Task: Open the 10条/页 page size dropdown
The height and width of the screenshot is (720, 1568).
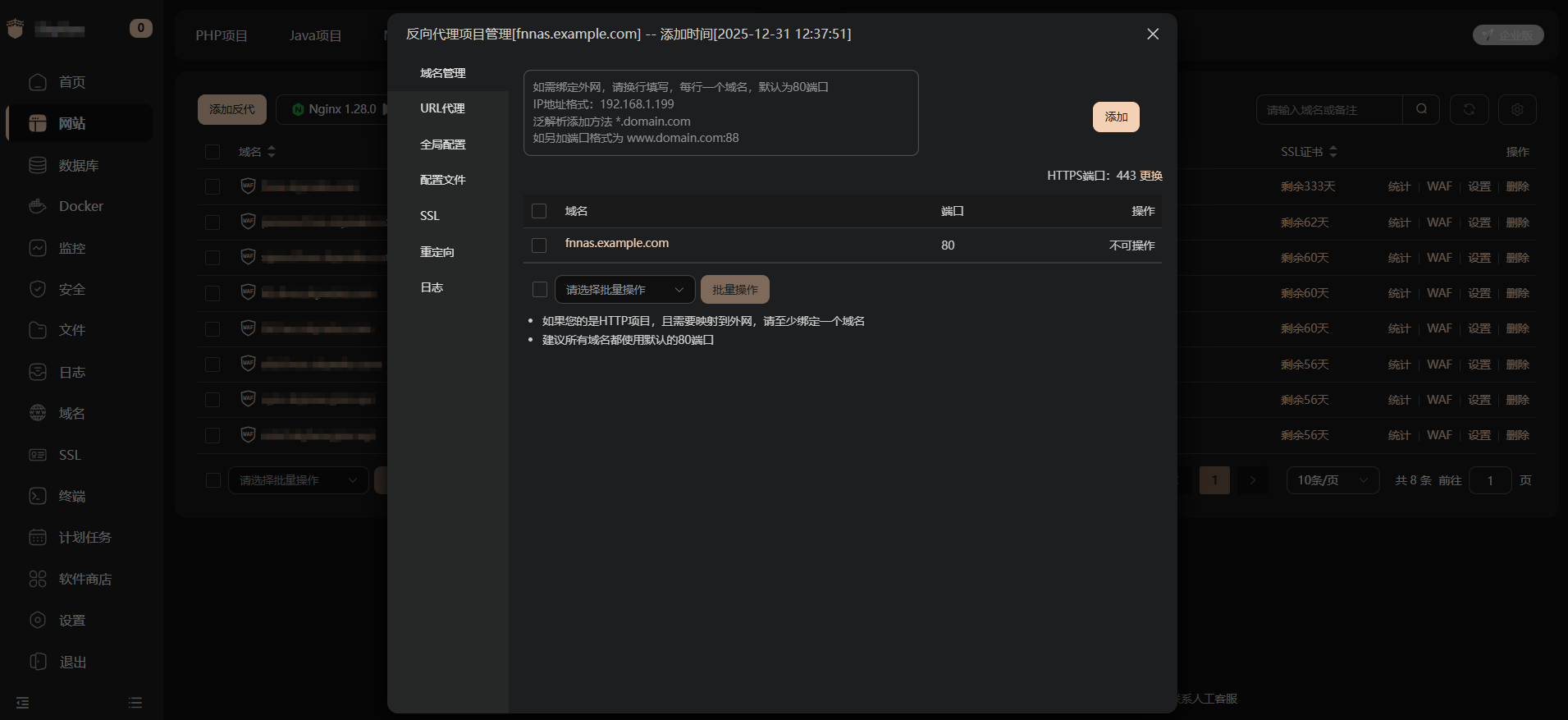Action: click(1332, 480)
